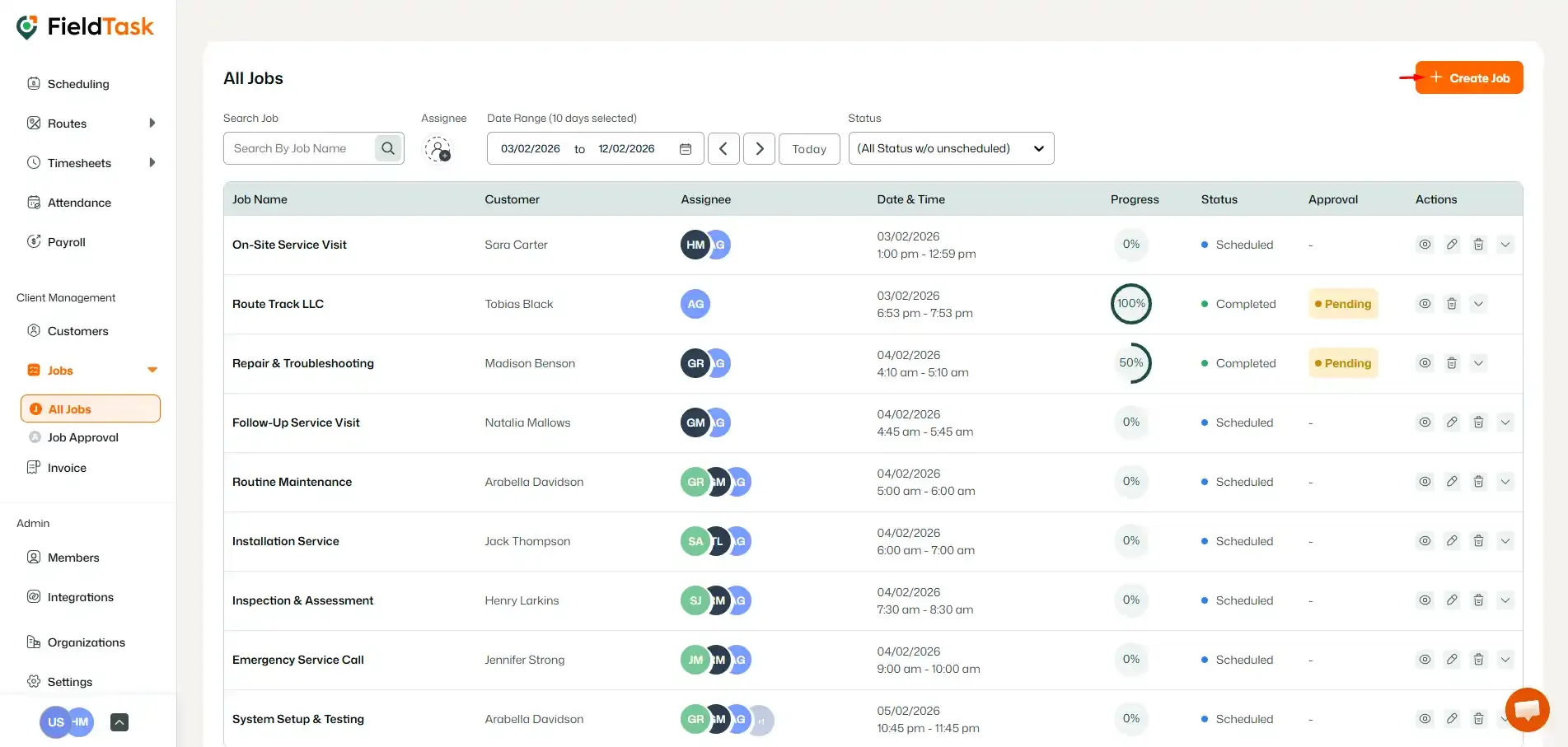Edit the Routine Maintenance job
Image resolution: width=1568 pixels, height=747 pixels.
[1452, 482]
